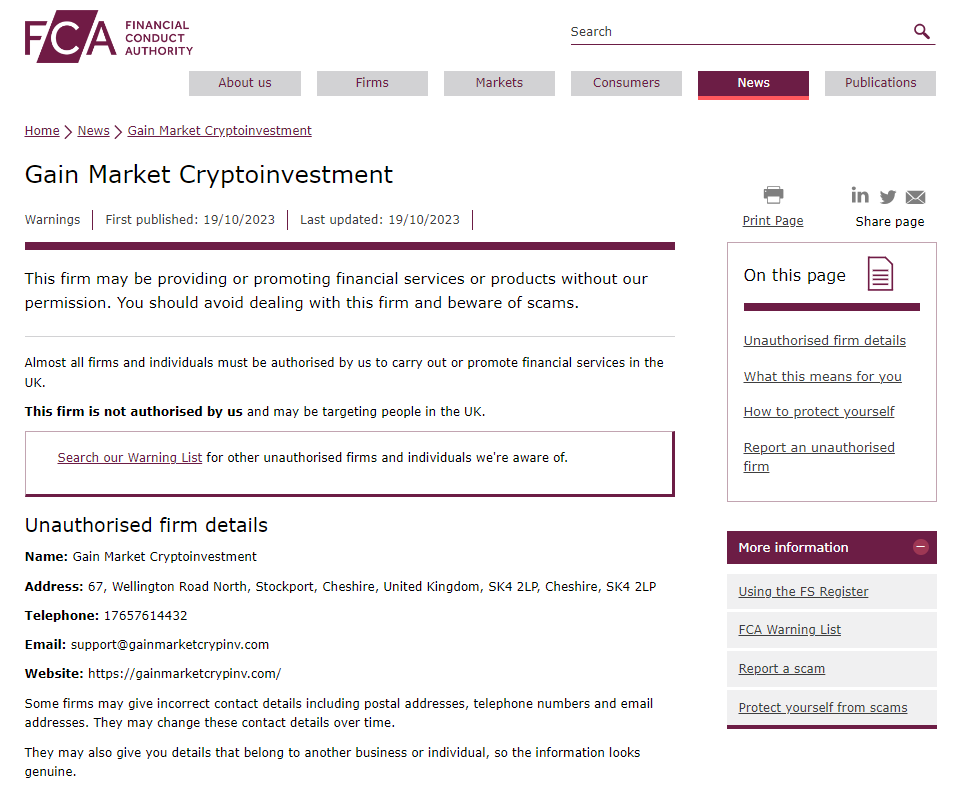The width and height of the screenshot is (957, 788).
Task: Open the Publications menu
Action: click(880, 83)
